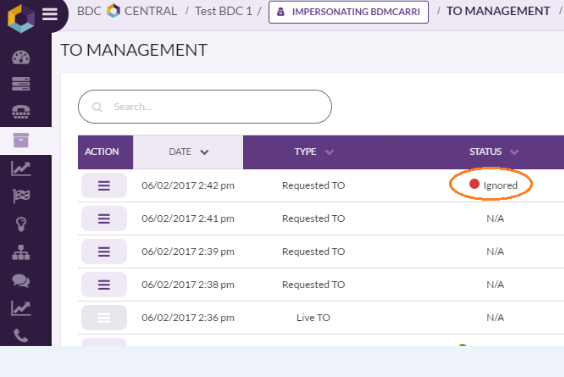Click date 06/02/2017 2:38 pm
The height and width of the screenshot is (377, 564).
coord(188,285)
